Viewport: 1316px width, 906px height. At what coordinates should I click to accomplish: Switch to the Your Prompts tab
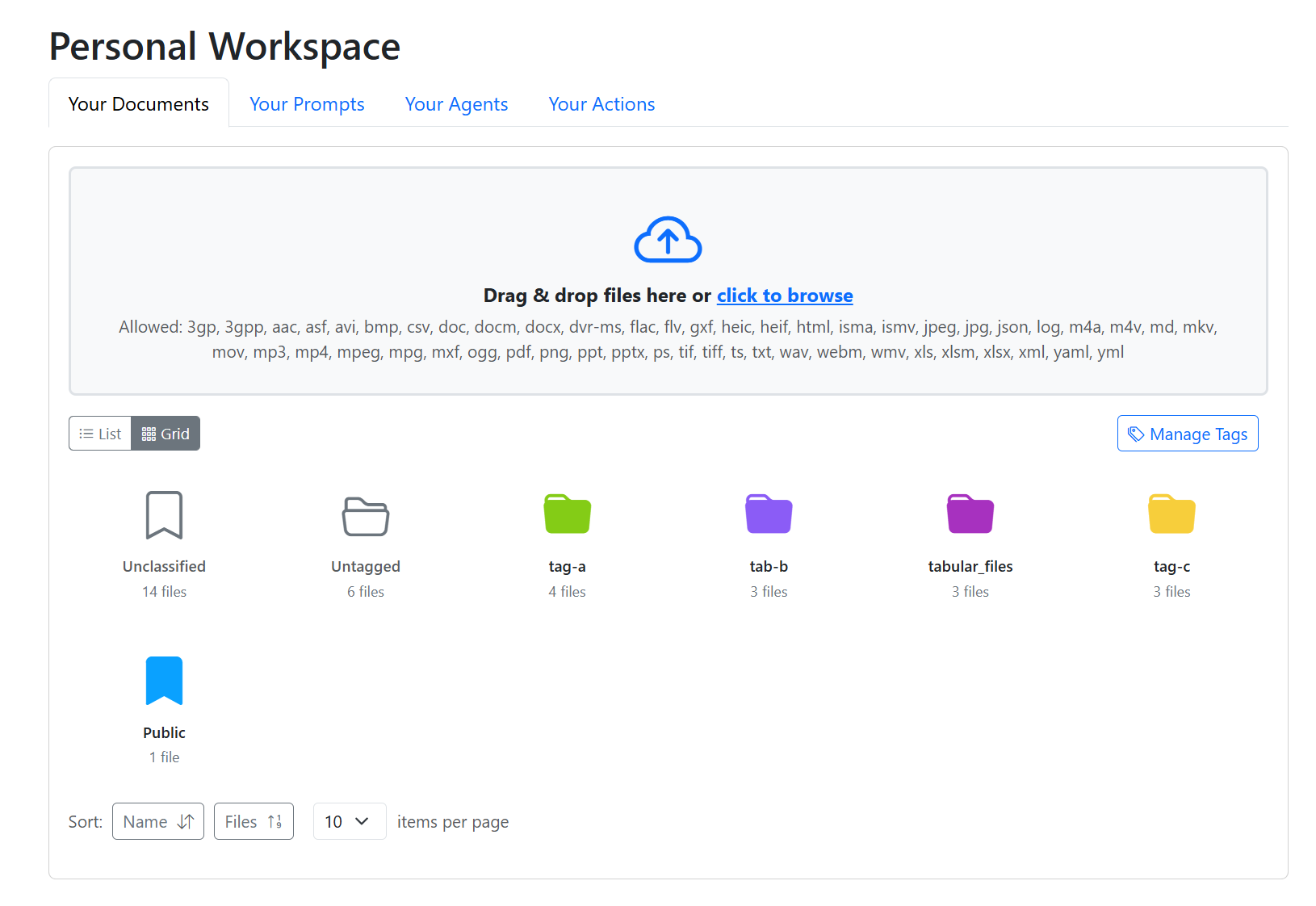point(307,104)
